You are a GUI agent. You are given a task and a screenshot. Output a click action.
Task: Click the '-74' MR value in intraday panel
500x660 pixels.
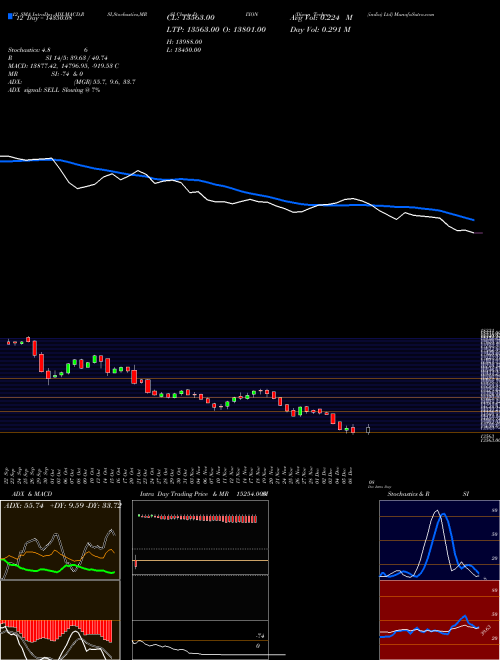pyautogui.click(x=260, y=636)
